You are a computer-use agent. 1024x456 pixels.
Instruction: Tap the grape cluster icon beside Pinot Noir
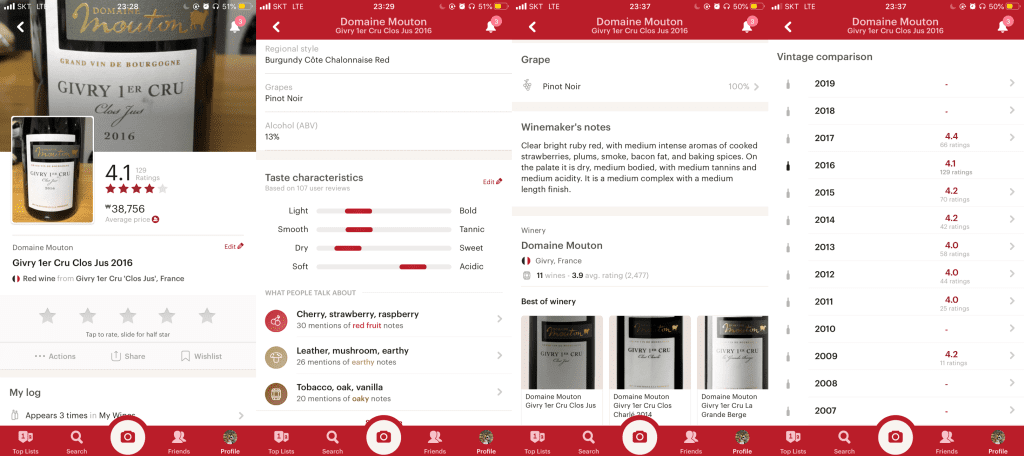pos(527,86)
